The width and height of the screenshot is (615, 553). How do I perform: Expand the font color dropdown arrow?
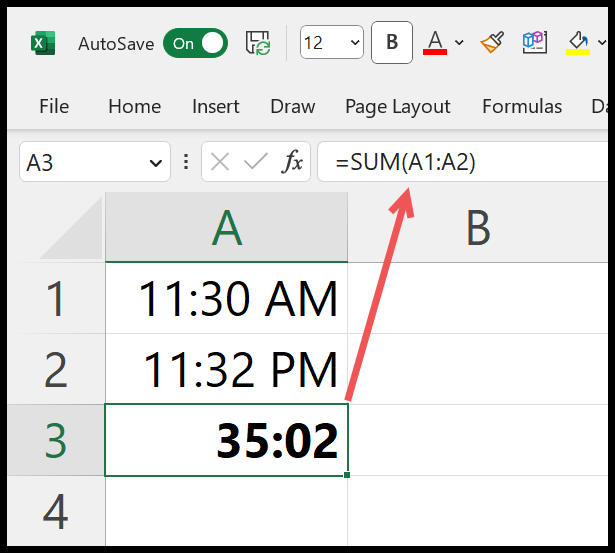[459, 42]
